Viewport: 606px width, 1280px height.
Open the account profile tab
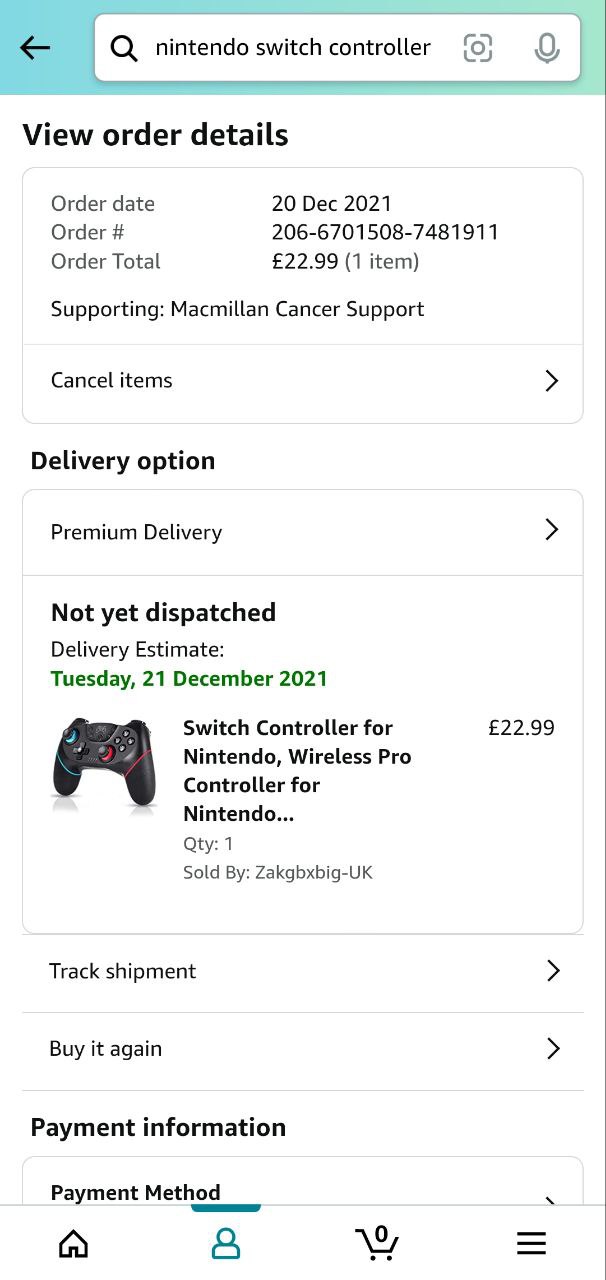(x=226, y=1243)
